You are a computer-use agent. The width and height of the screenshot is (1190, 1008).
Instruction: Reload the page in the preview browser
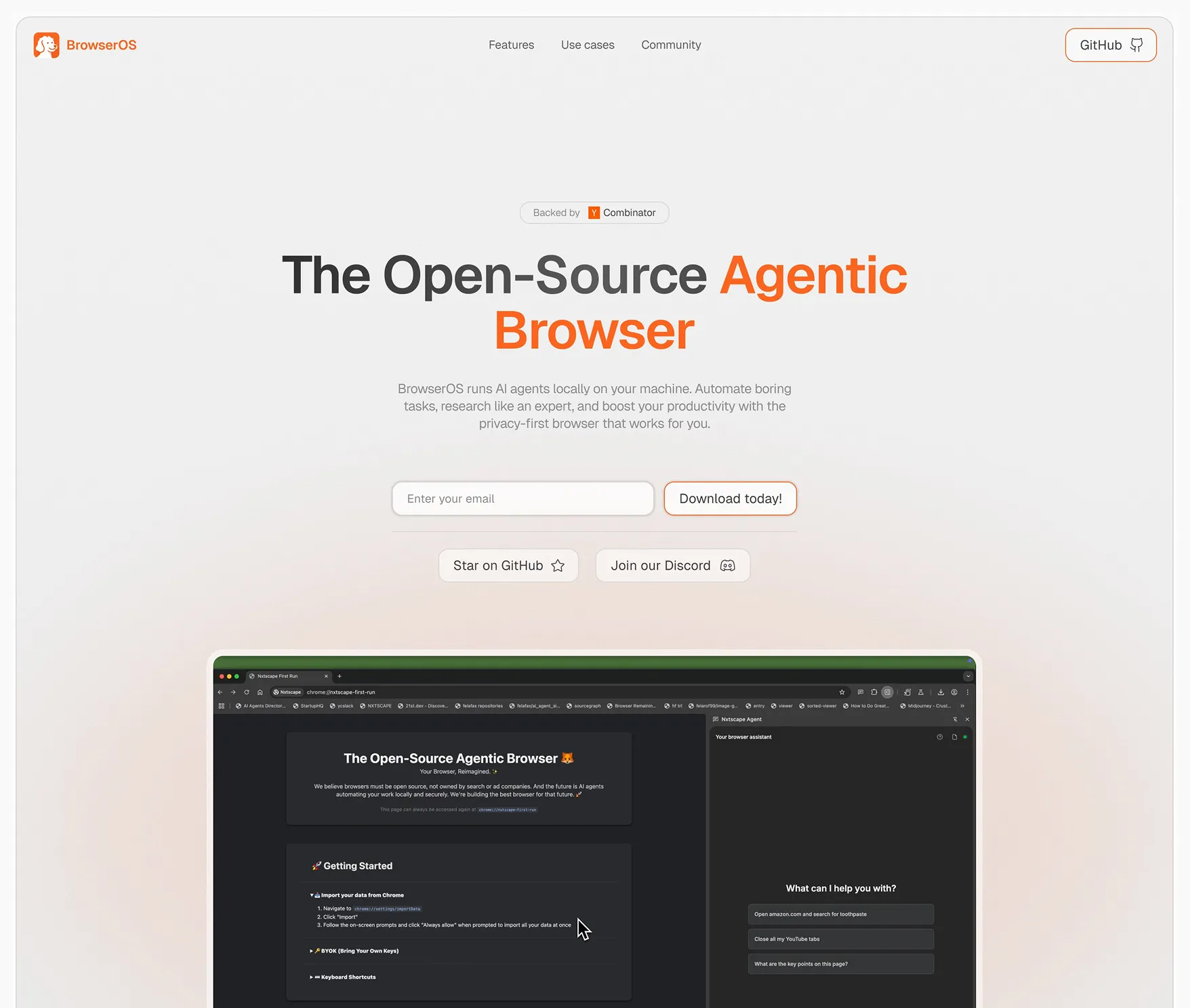[247, 692]
